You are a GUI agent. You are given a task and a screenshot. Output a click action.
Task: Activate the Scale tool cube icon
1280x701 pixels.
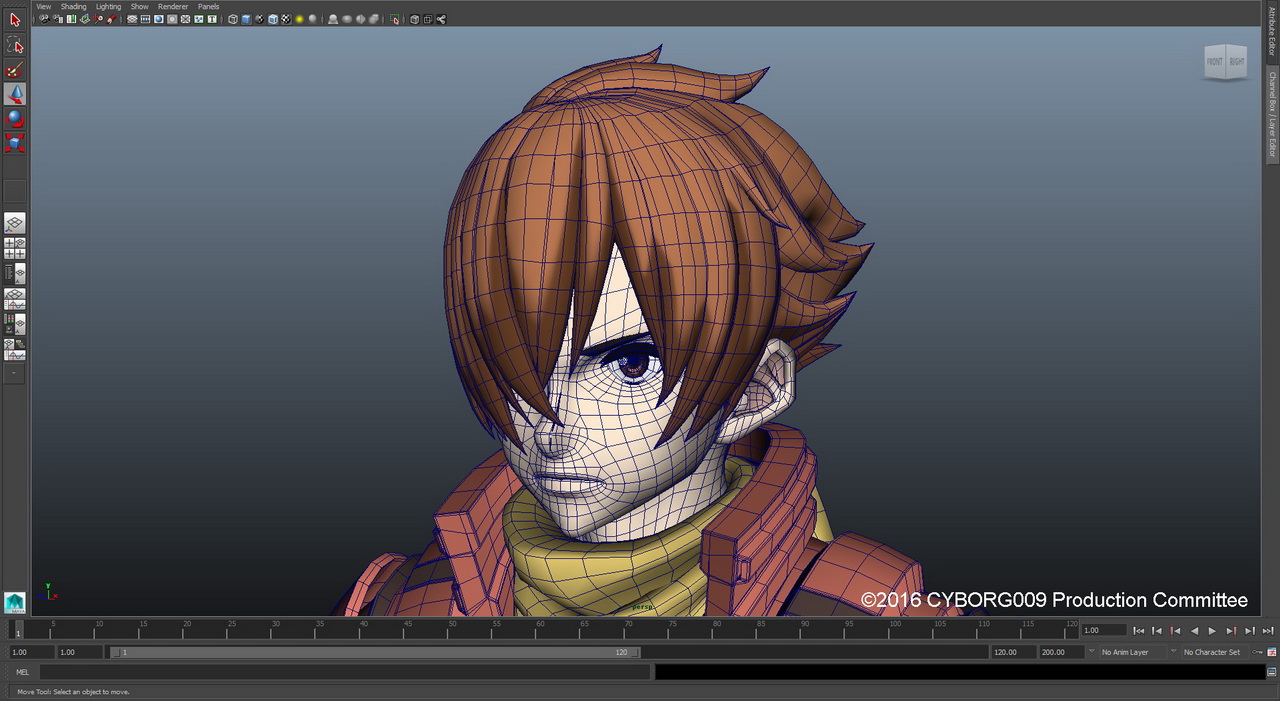(x=15, y=143)
